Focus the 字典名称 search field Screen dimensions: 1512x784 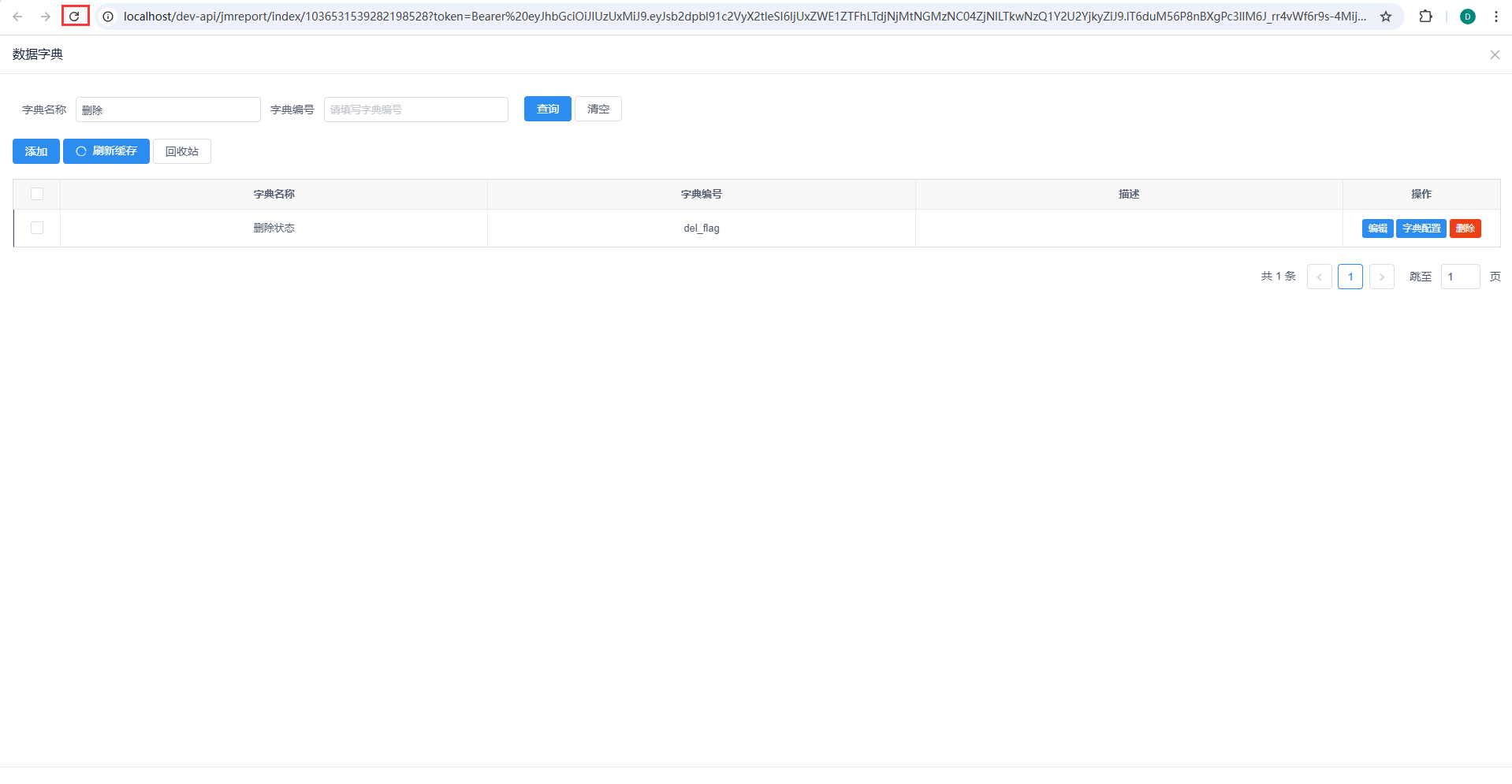tap(168, 110)
